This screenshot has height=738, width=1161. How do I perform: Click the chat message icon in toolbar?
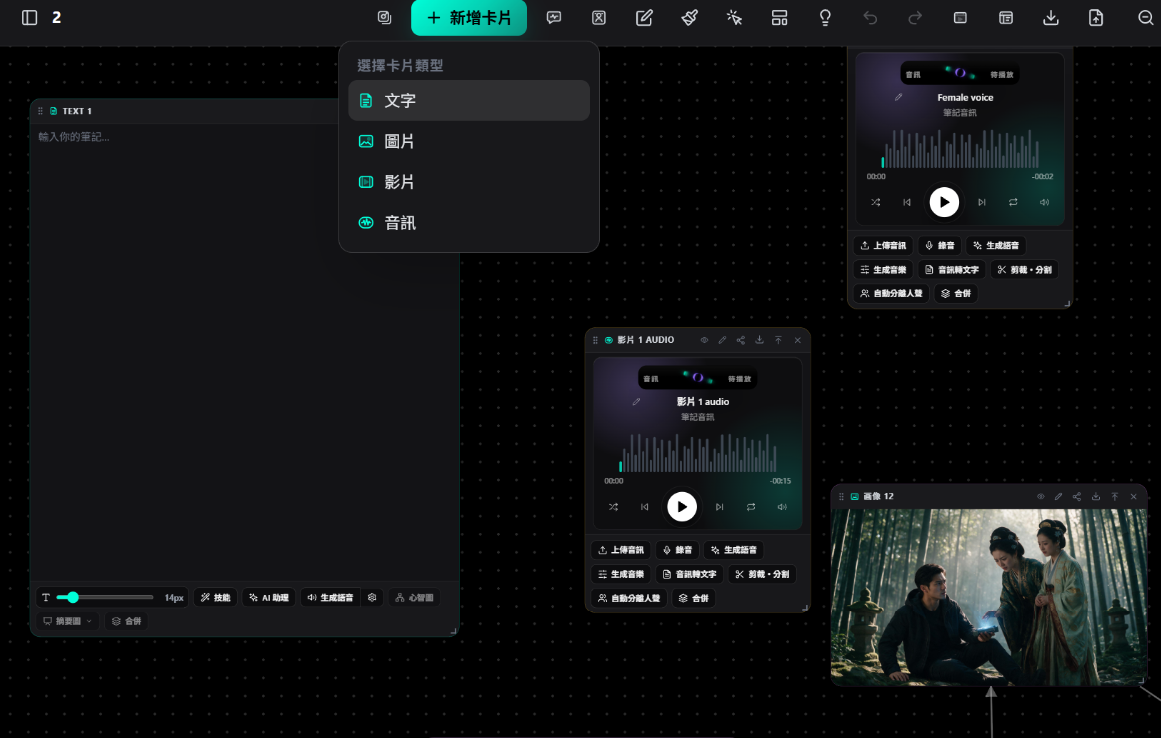pos(554,18)
